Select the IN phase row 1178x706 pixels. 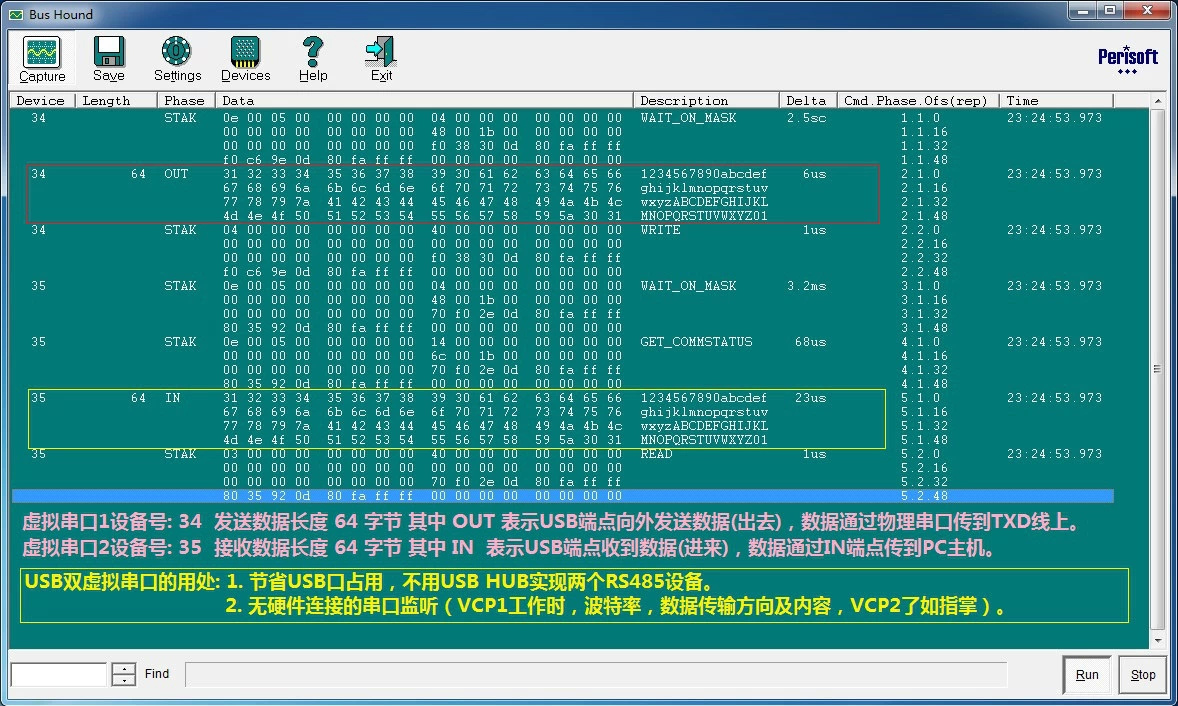pos(457,419)
